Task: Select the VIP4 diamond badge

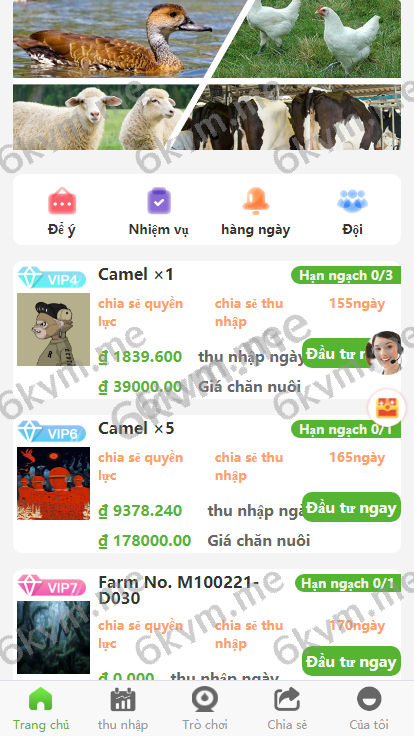Action: pyautogui.click(x=52, y=278)
